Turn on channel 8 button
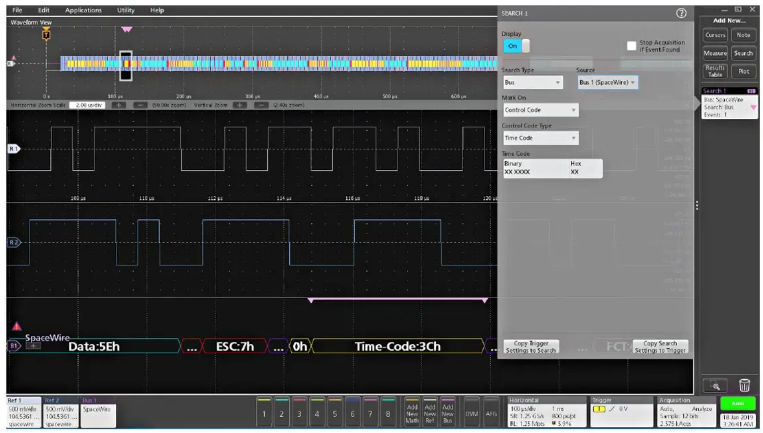The image size is (763, 433). pos(388,412)
